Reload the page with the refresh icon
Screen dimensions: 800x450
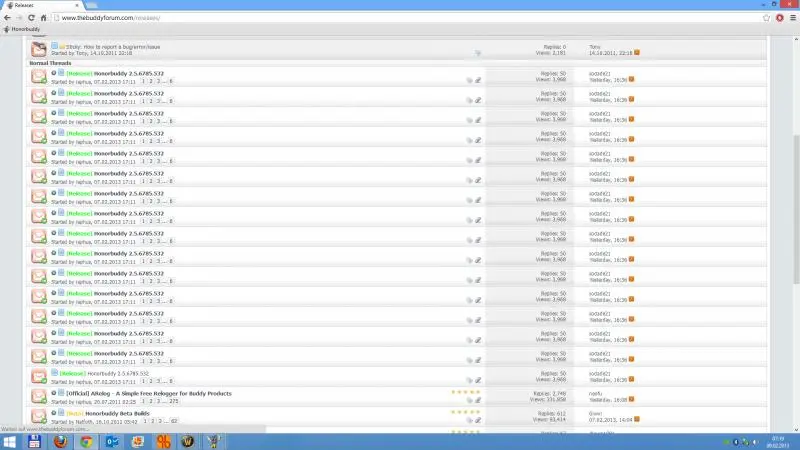31,18
